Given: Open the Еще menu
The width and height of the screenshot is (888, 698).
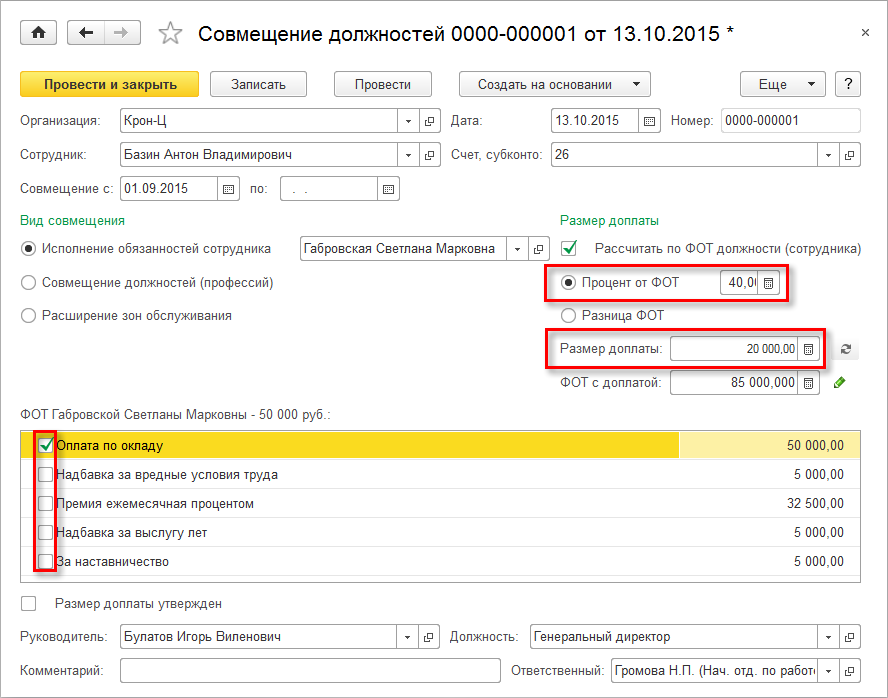Looking at the screenshot, I should pyautogui.click(x=783, y=84).
